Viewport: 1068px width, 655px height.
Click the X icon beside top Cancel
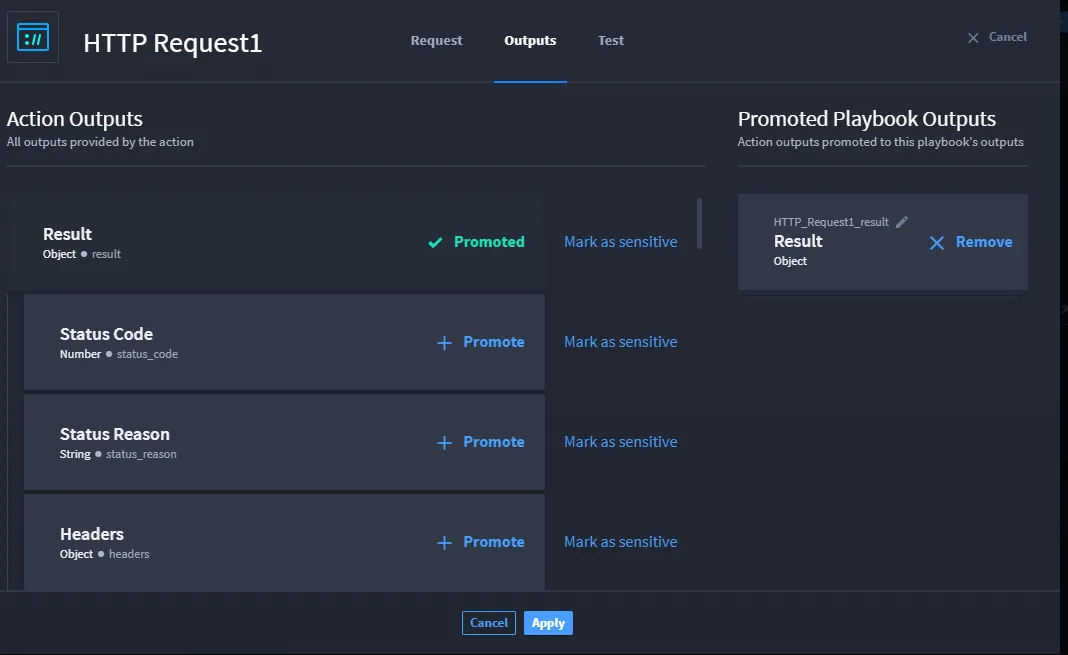973,38
